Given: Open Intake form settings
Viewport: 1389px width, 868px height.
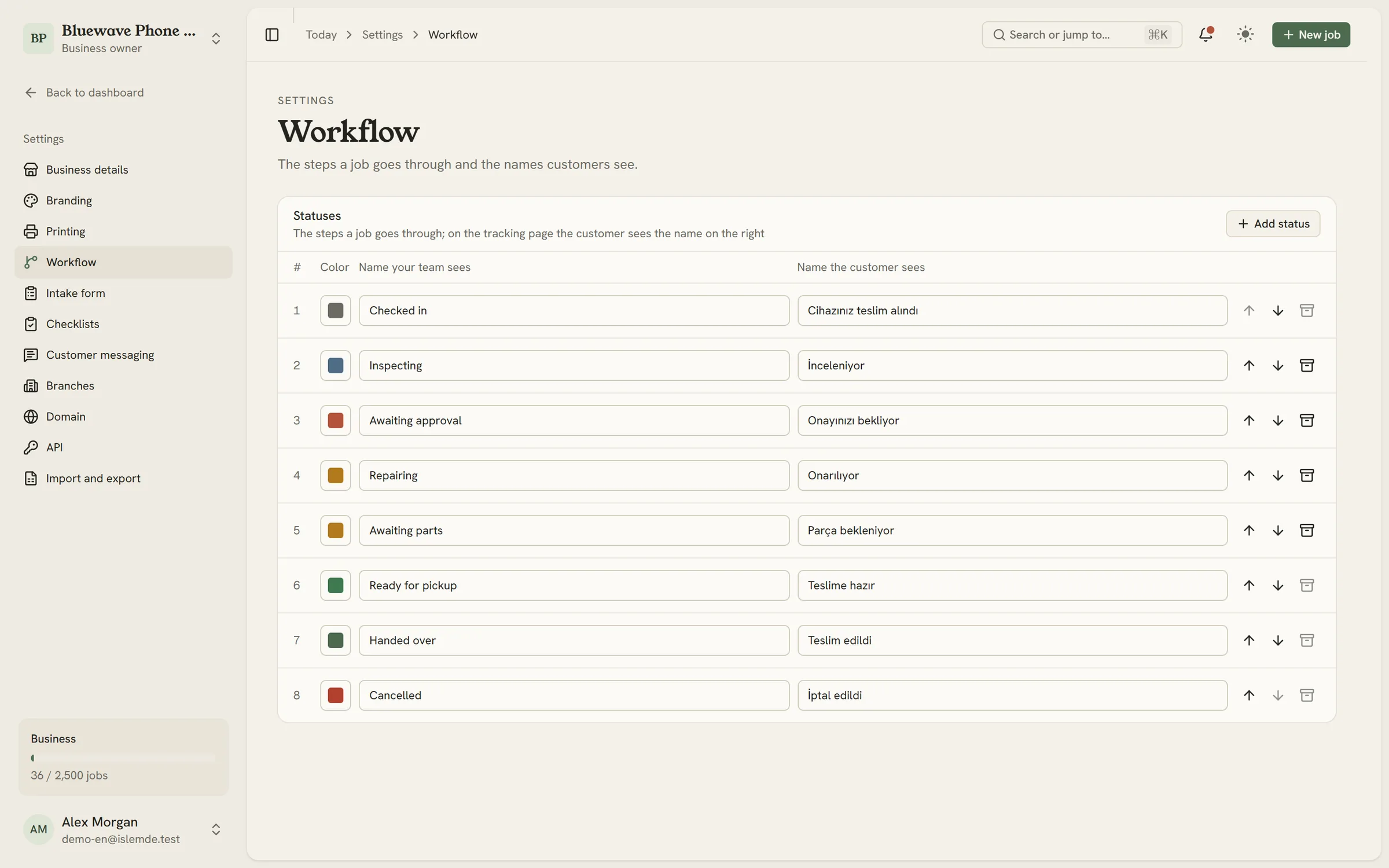Looking at the screenshot, I should [123, 293].
